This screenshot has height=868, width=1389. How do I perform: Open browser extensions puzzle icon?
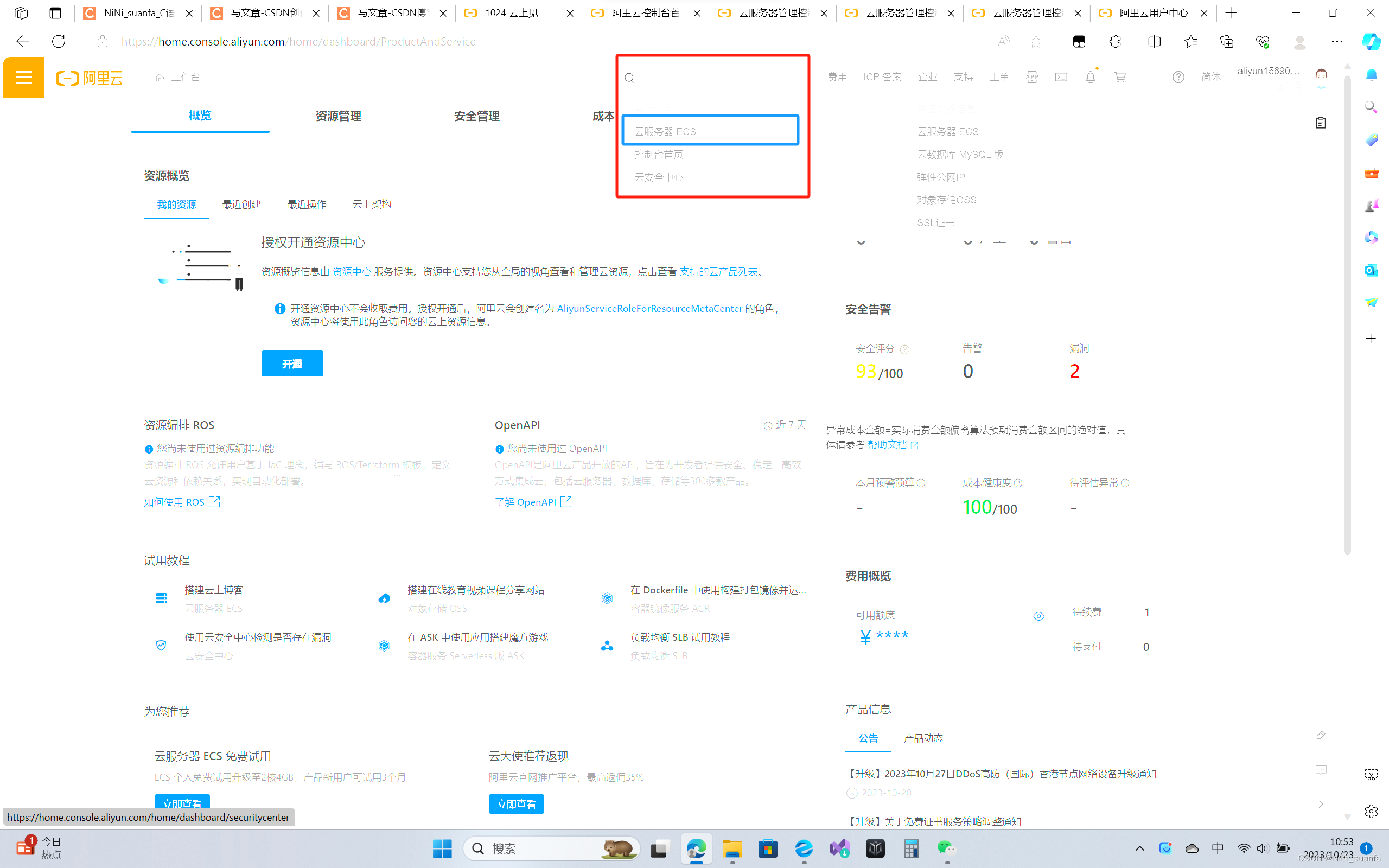(x=1115, y=41)
